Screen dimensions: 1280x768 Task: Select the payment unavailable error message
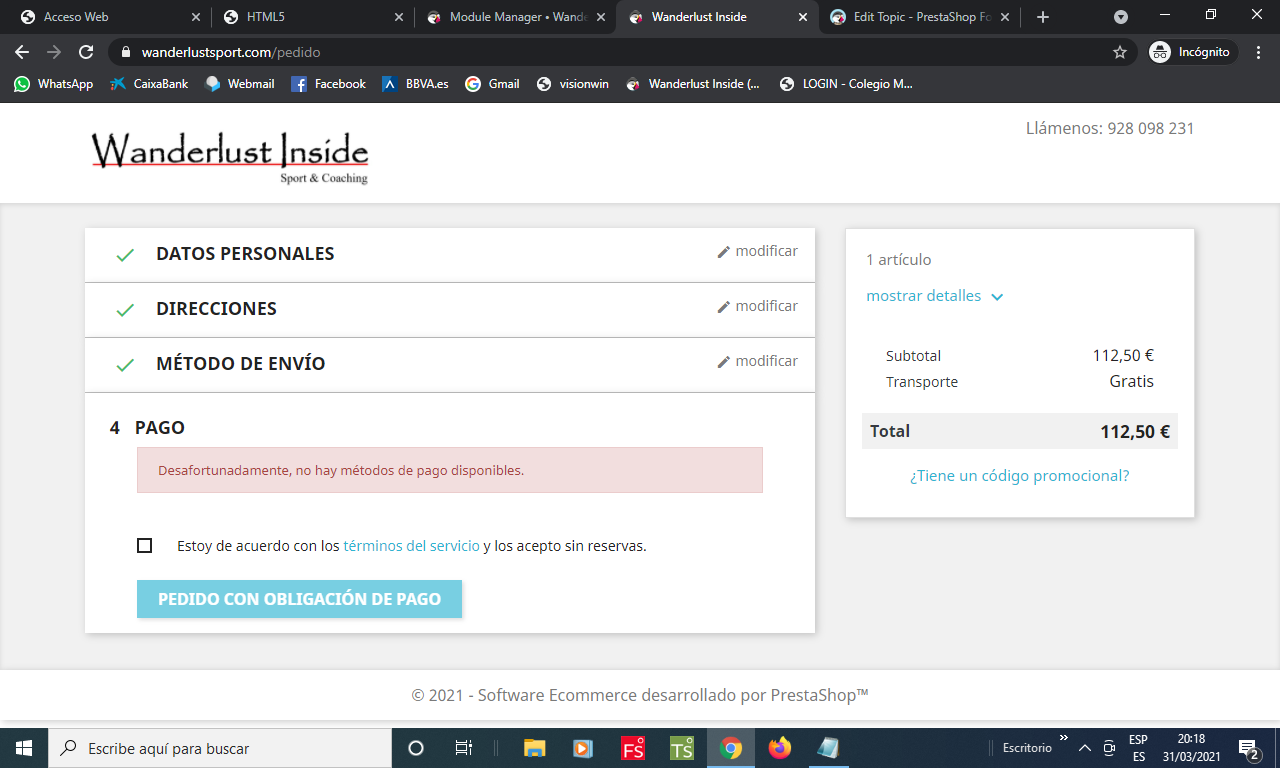click(450, 470)
